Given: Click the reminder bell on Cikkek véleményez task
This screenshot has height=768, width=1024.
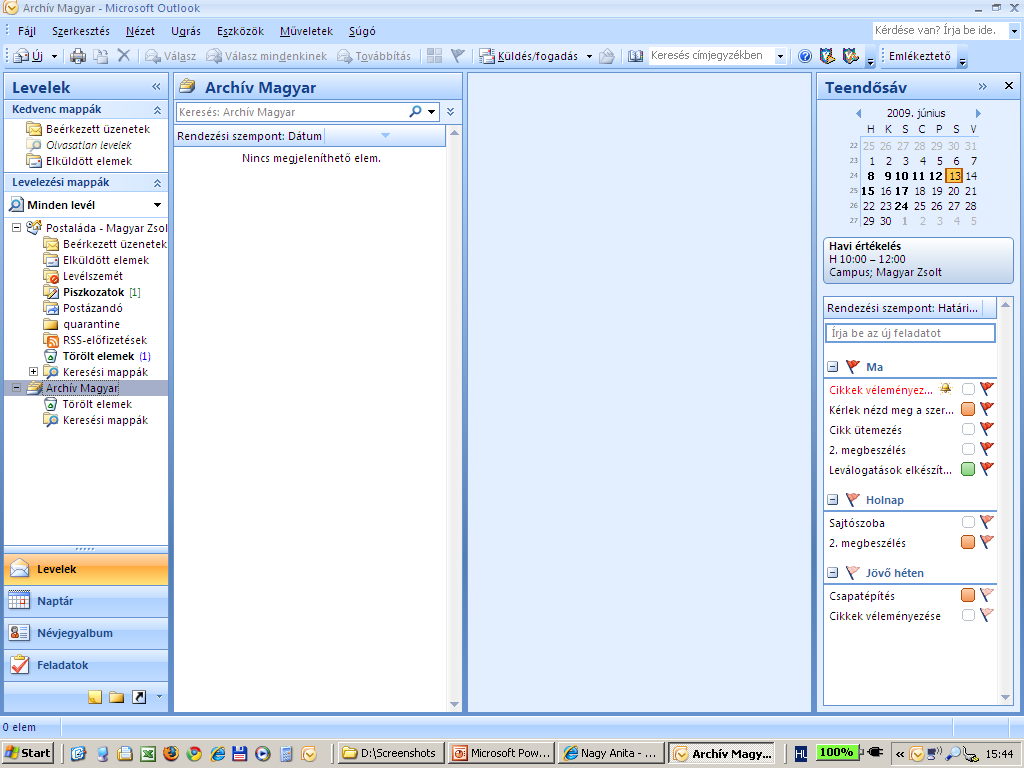Looking at the screenshot, I should coord(945,389).
